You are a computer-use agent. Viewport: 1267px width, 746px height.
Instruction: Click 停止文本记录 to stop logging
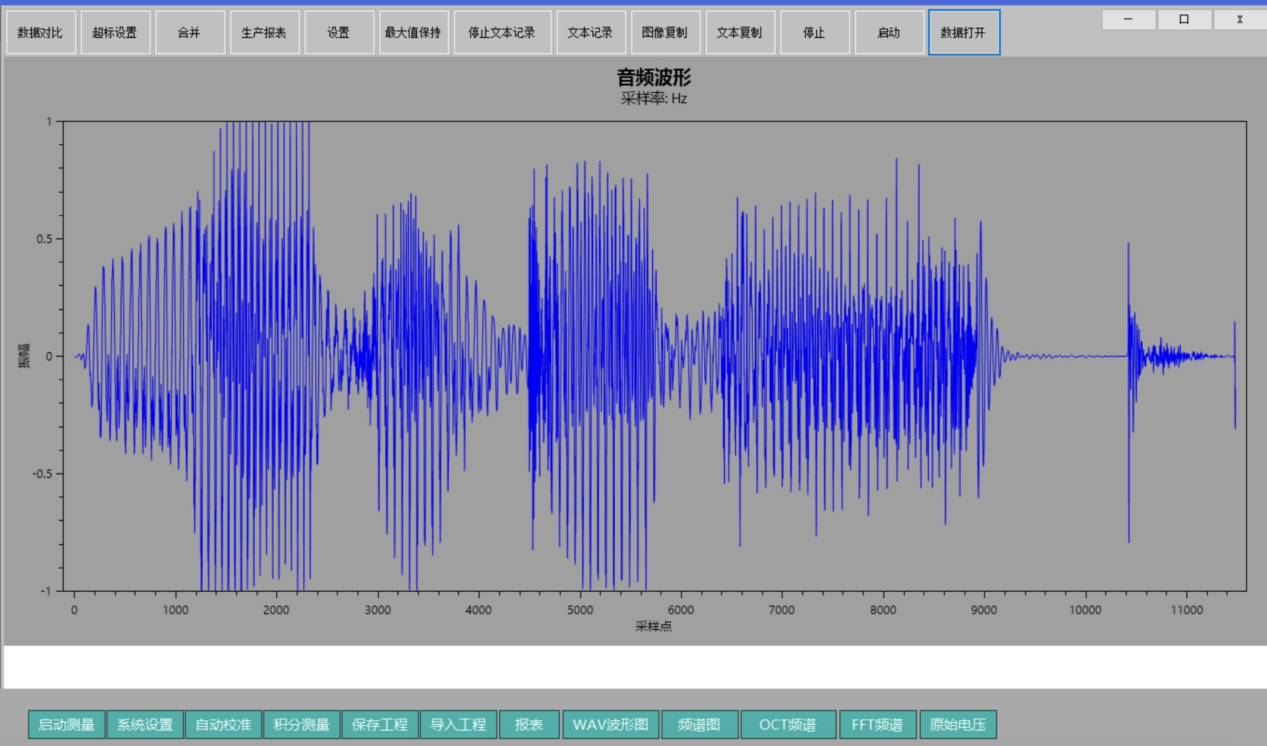(502, 33)
